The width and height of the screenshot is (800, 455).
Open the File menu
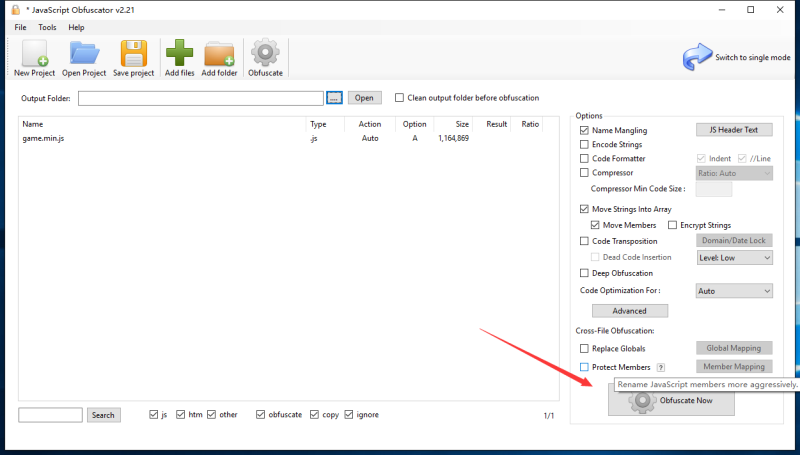[x=20, y=27]
